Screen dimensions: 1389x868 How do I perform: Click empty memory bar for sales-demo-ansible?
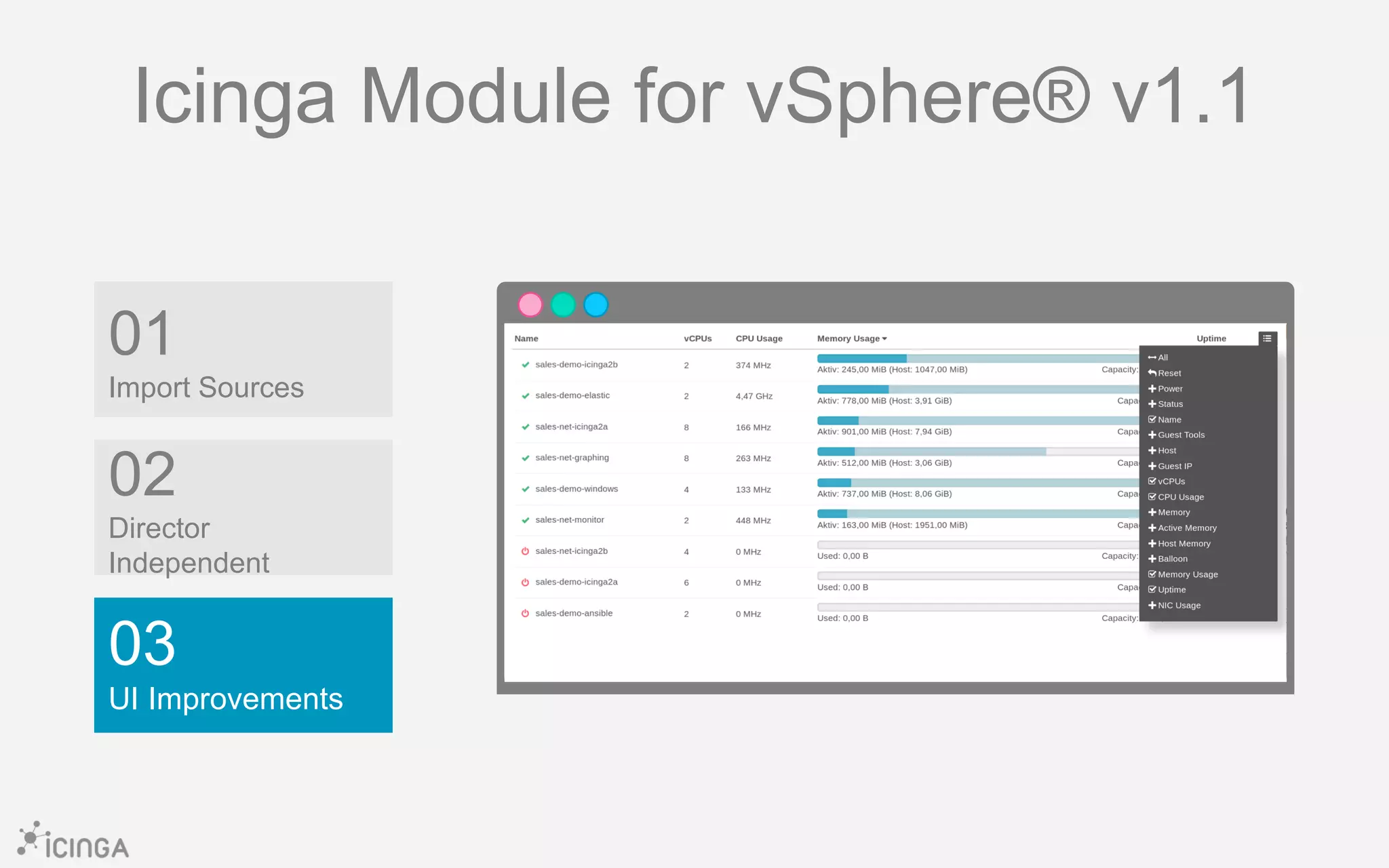click(978, 607)
